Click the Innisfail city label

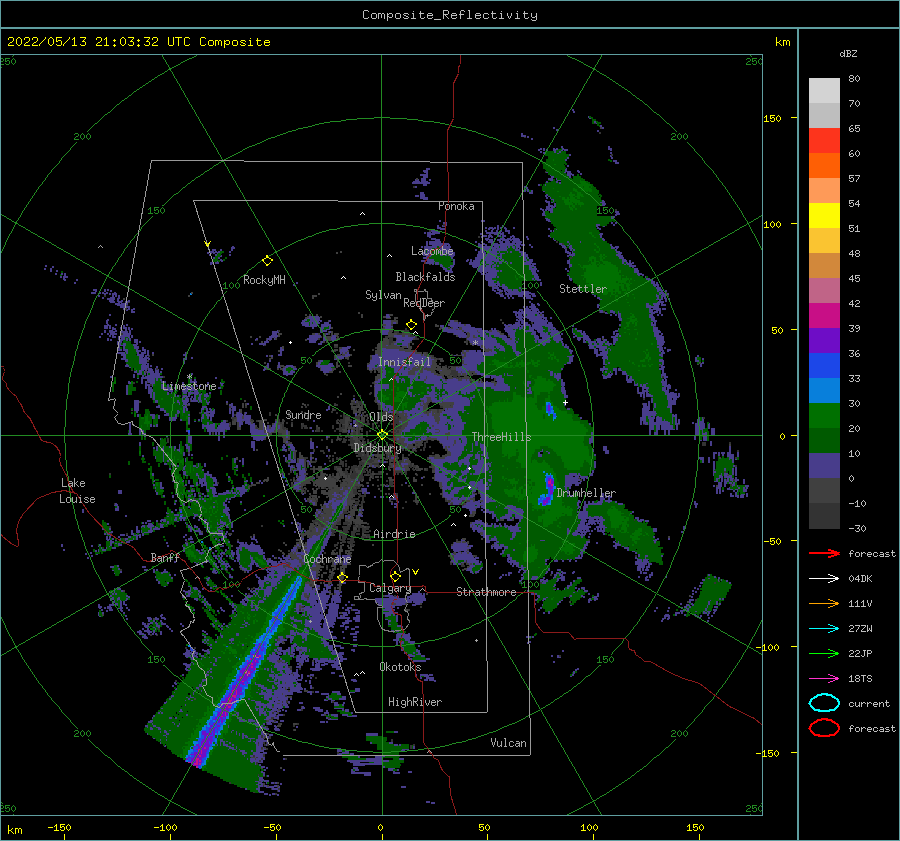coord(404,362)
